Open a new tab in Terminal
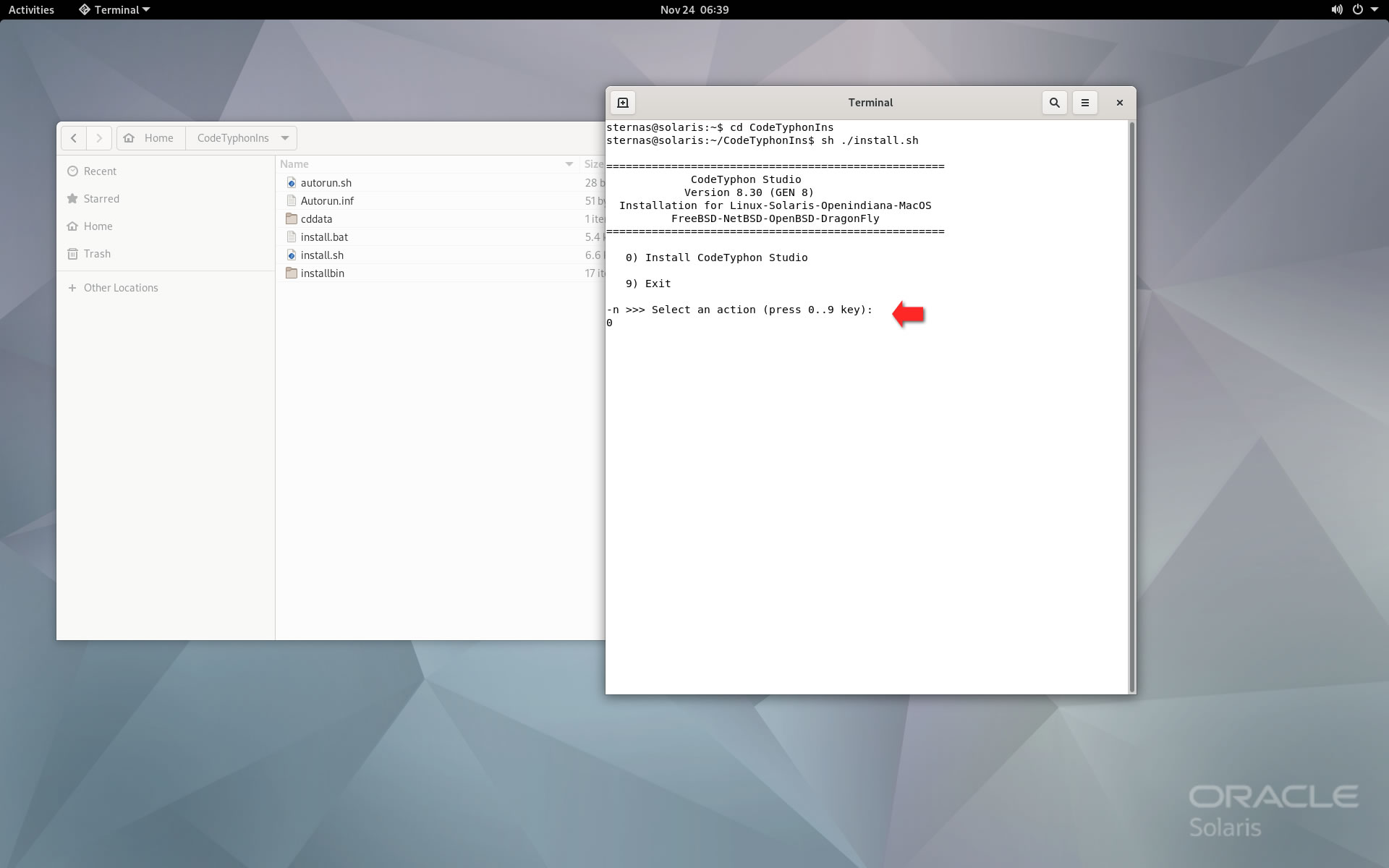 pos(623,103)
